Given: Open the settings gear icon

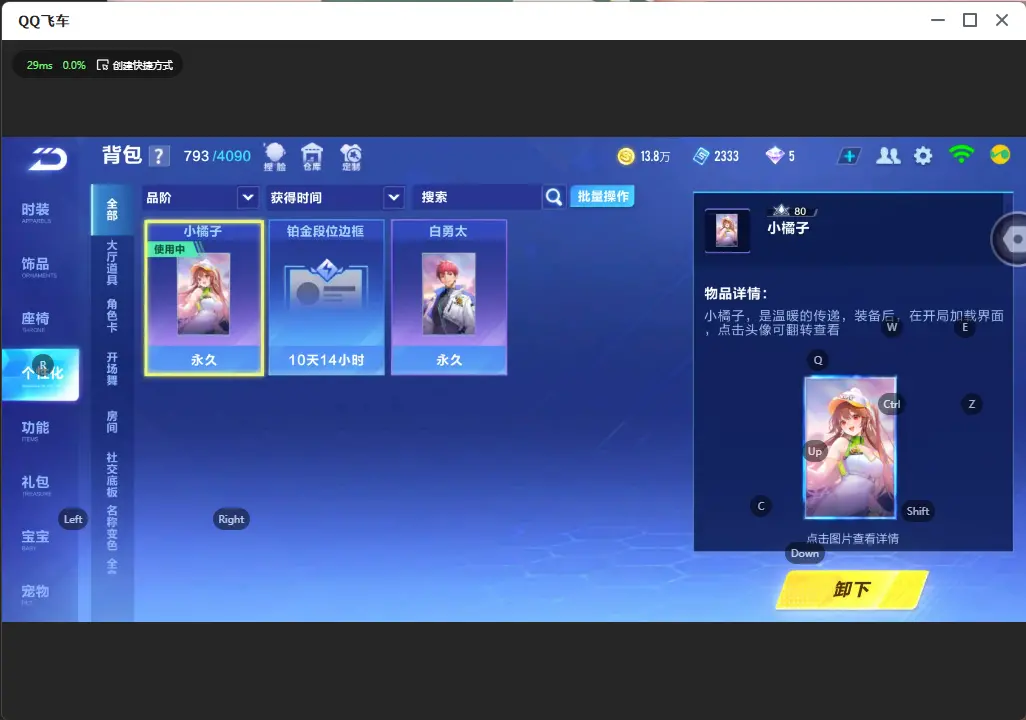Looking at the screenshot, I should coord(923,156).
